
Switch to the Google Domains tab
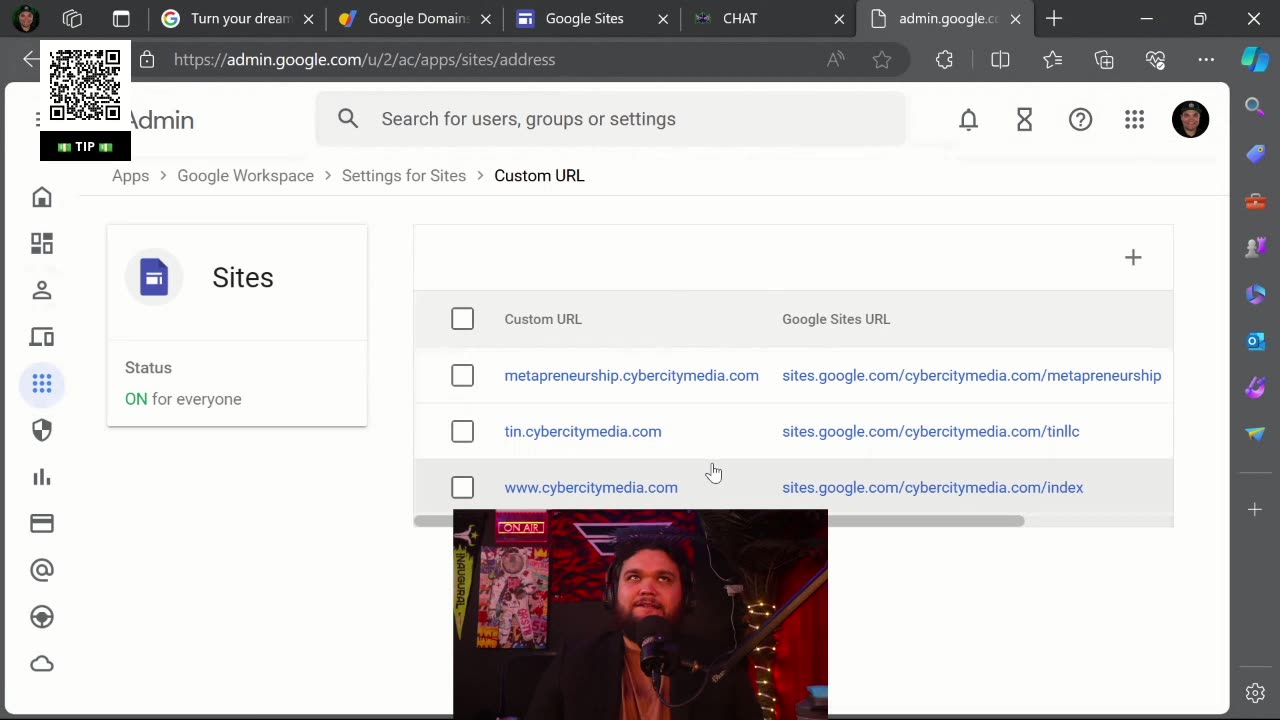[414, 19]
